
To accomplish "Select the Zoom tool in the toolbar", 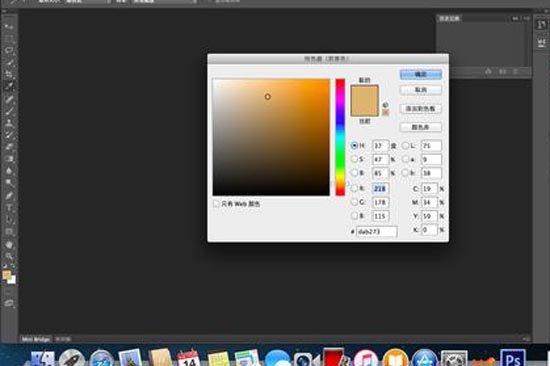I will pos(9,257).
